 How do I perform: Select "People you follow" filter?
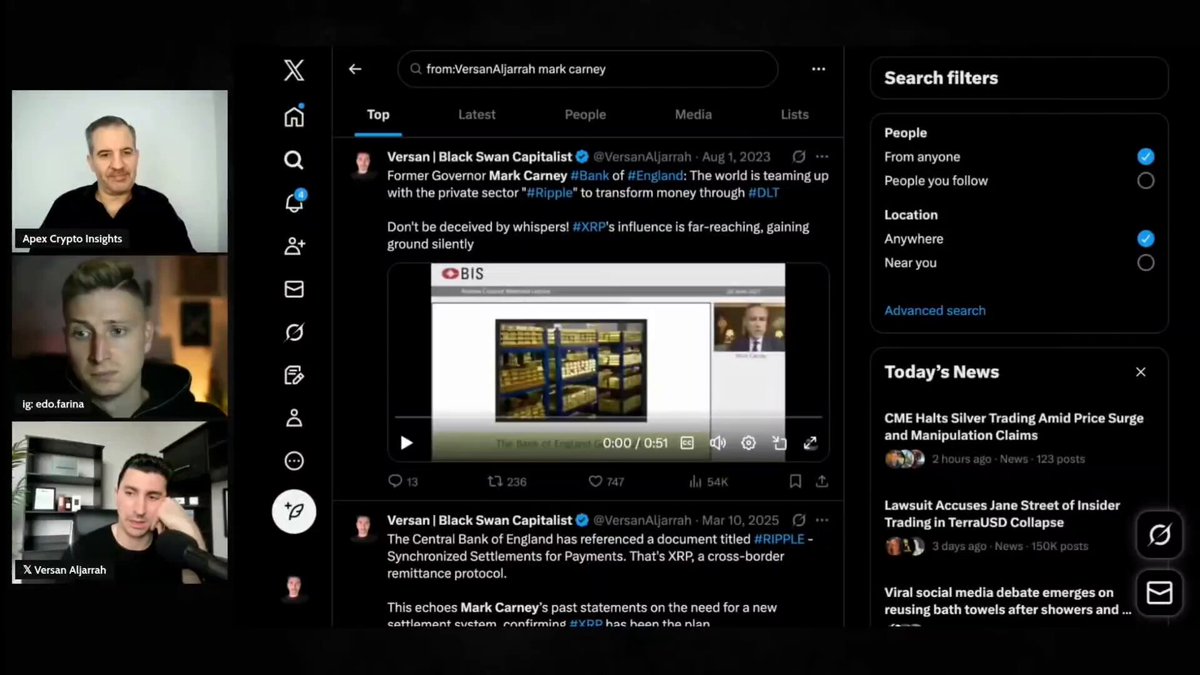click(x=1146, y=181)
